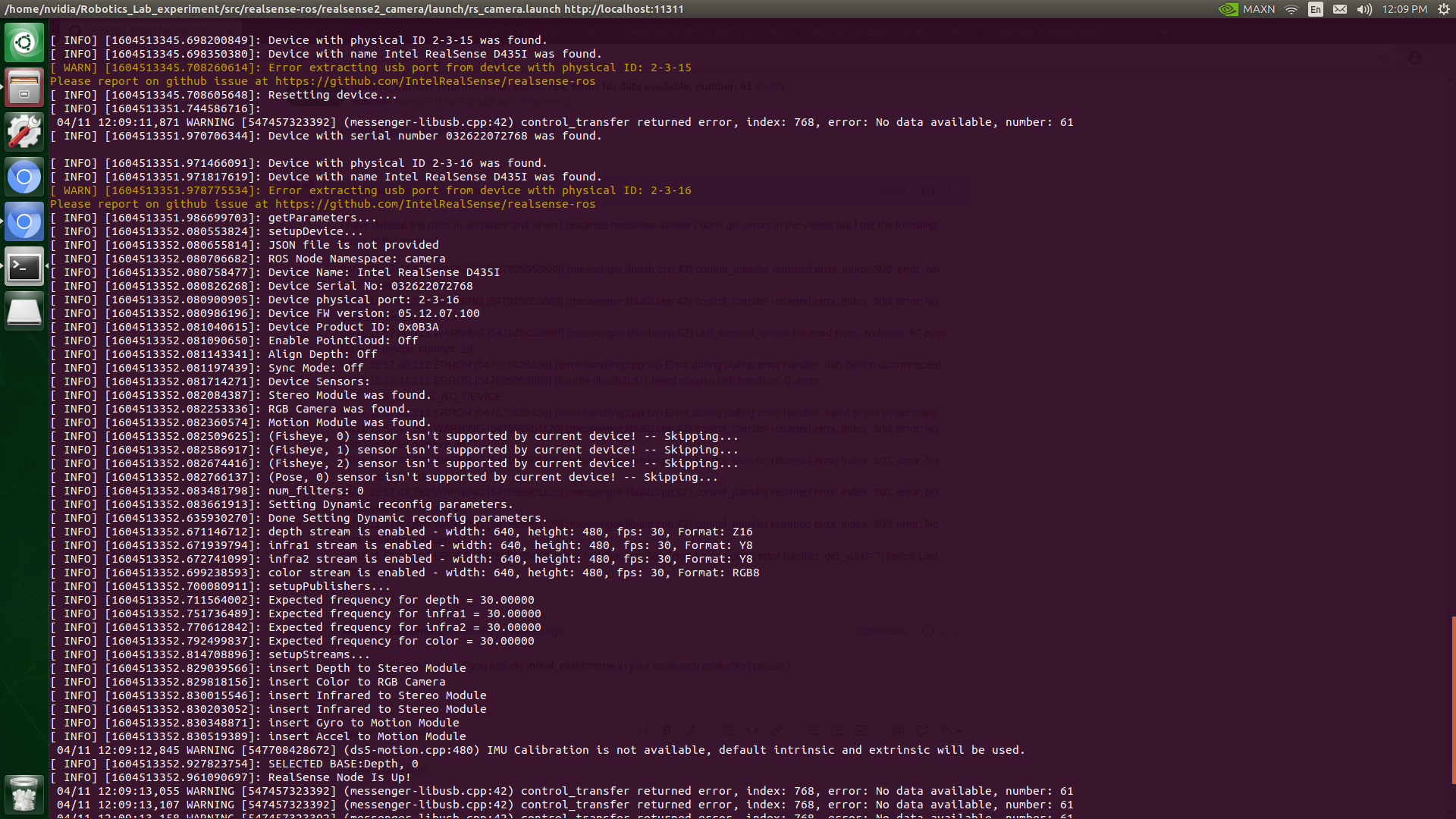Open the Ubuntu Dash search launcher
The image size is (1456, 819).
24,42
